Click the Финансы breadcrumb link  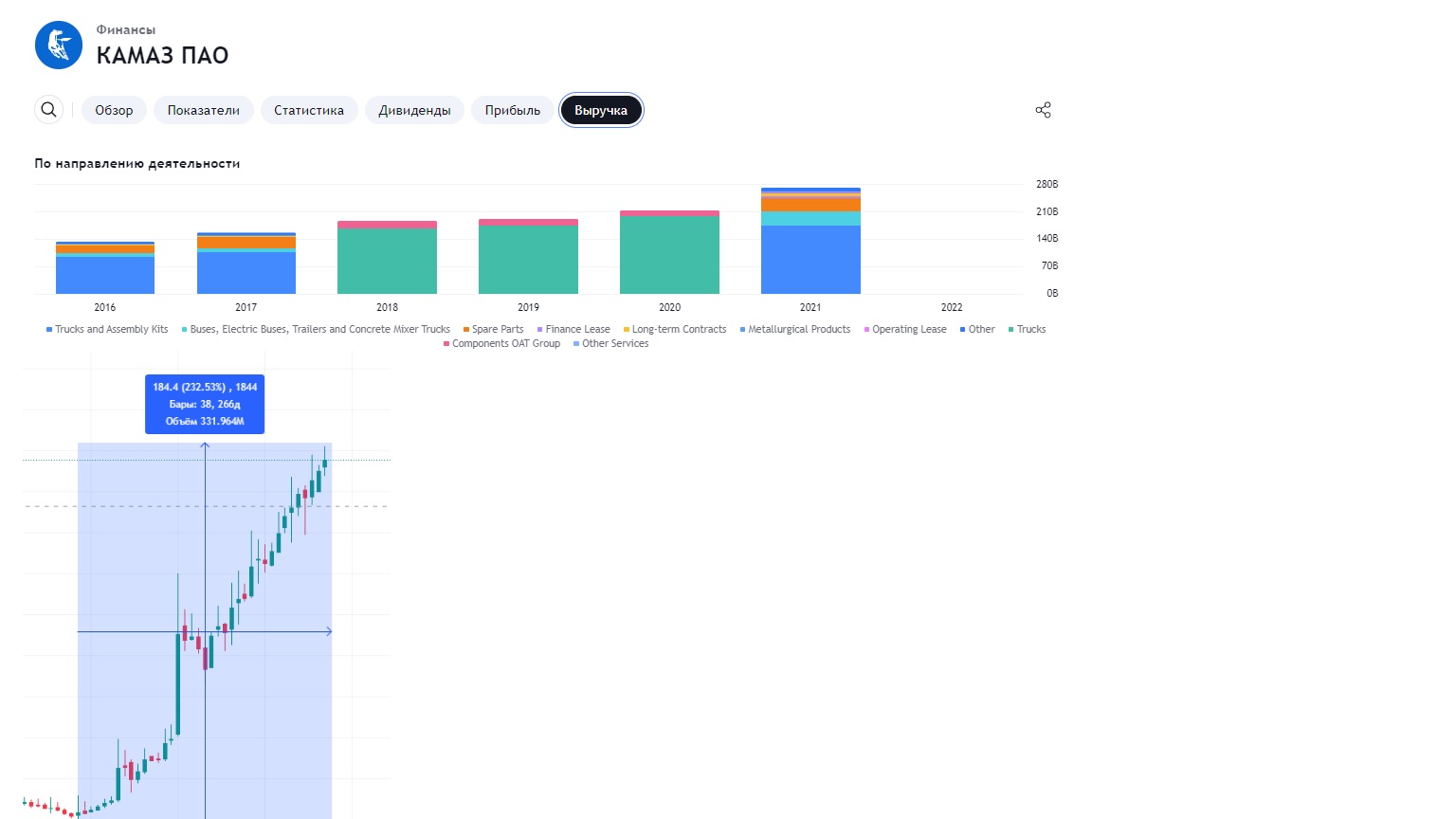point(126,29)
